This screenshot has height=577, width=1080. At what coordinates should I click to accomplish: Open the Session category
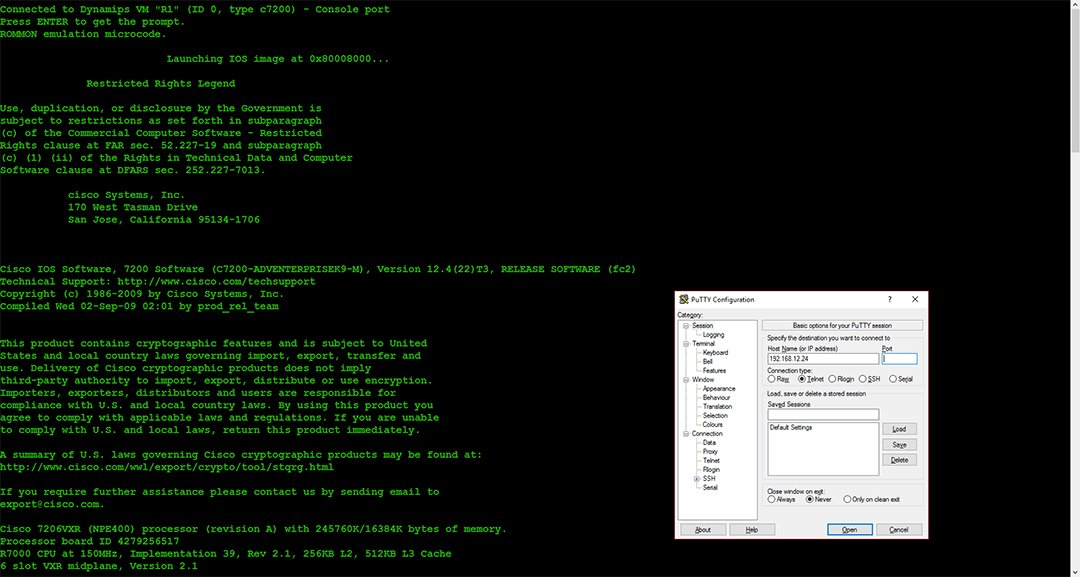(703, 326)
